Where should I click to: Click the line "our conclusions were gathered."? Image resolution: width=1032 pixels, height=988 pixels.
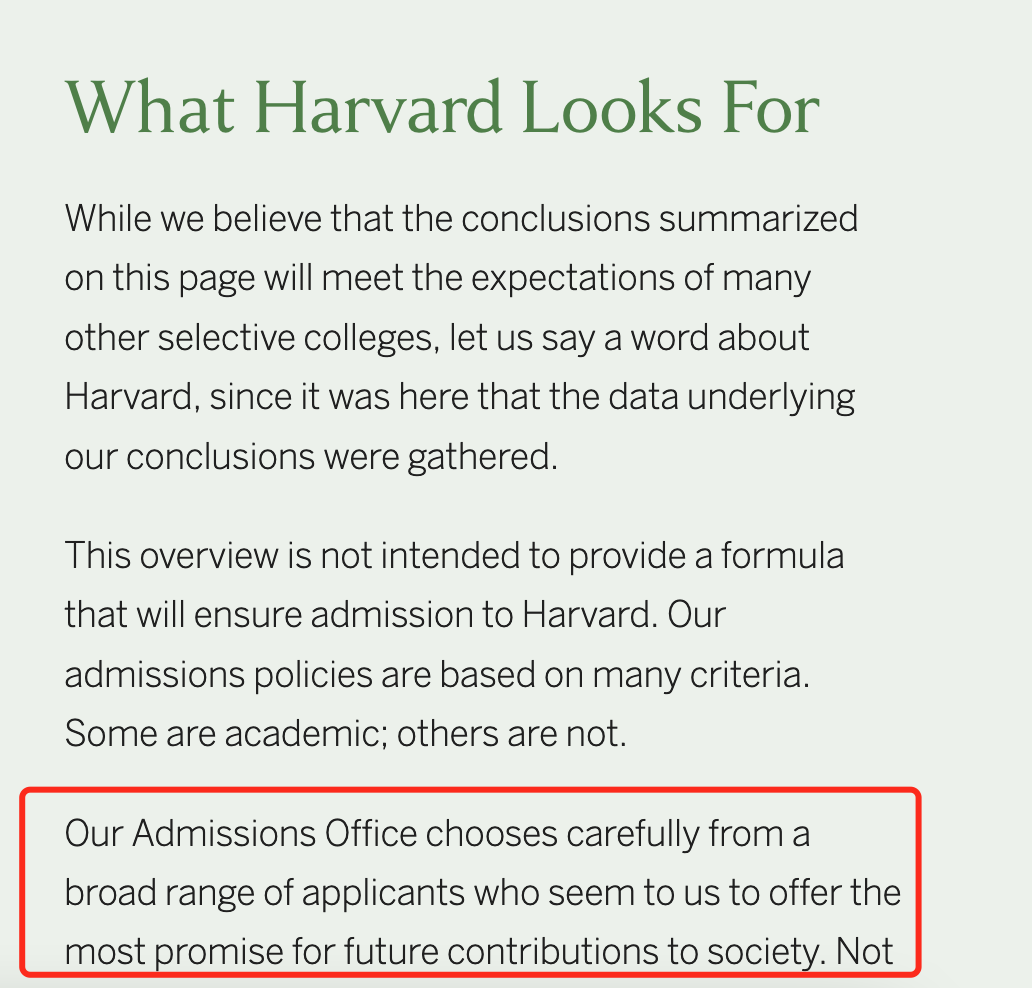point(311,457)
